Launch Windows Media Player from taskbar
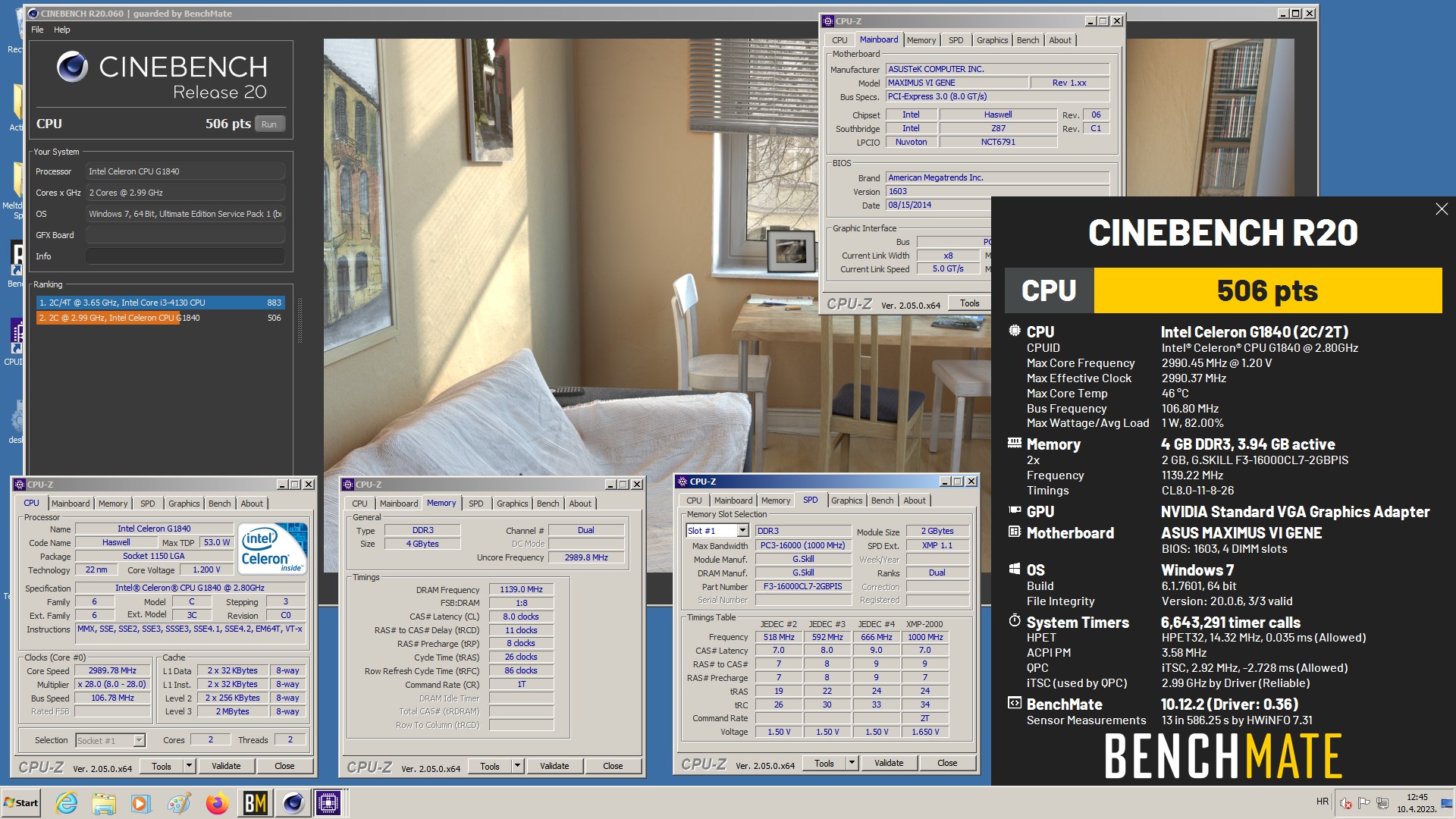 pos(141,803)
